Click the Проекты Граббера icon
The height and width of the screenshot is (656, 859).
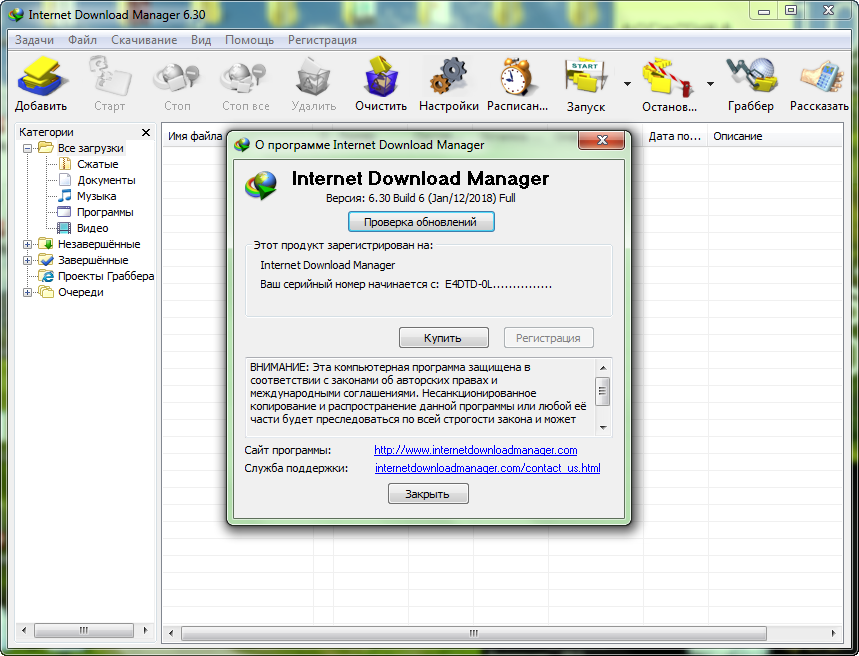46,276
